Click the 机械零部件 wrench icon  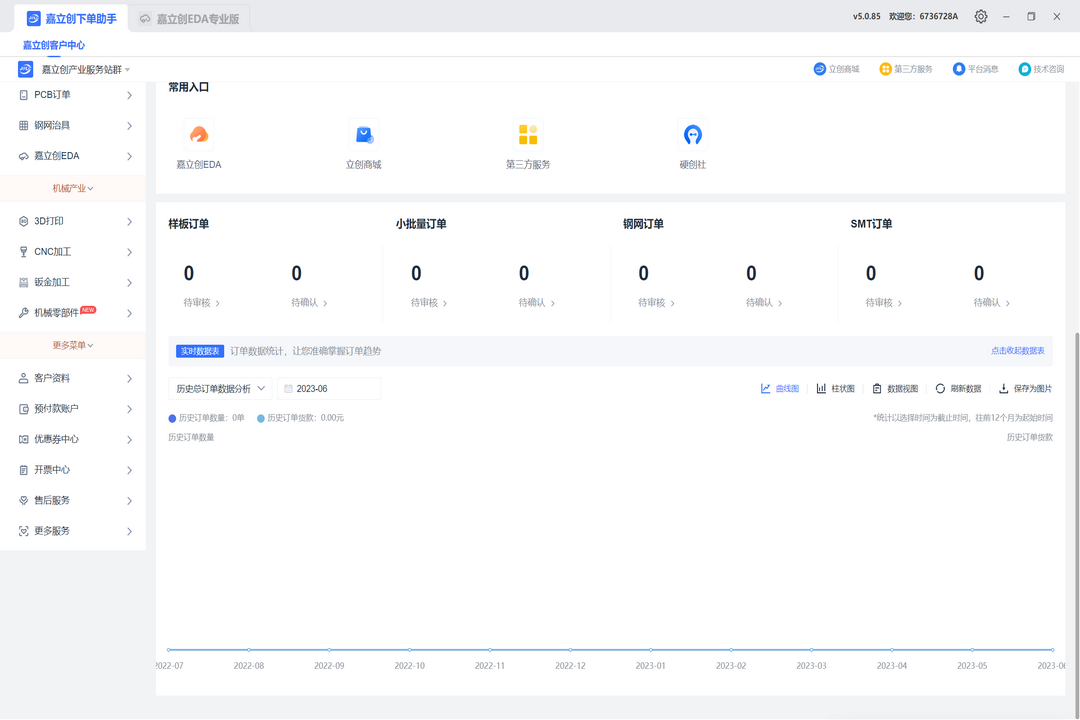[23, 313]
